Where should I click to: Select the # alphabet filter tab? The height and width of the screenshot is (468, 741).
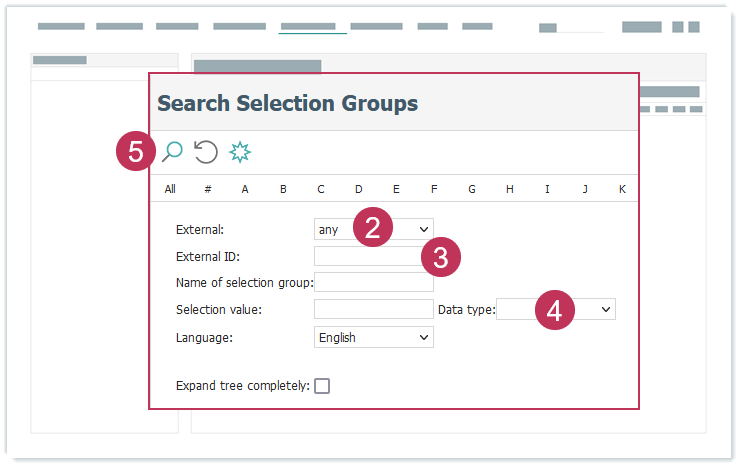pyautogui.click(x=207, y=189)
